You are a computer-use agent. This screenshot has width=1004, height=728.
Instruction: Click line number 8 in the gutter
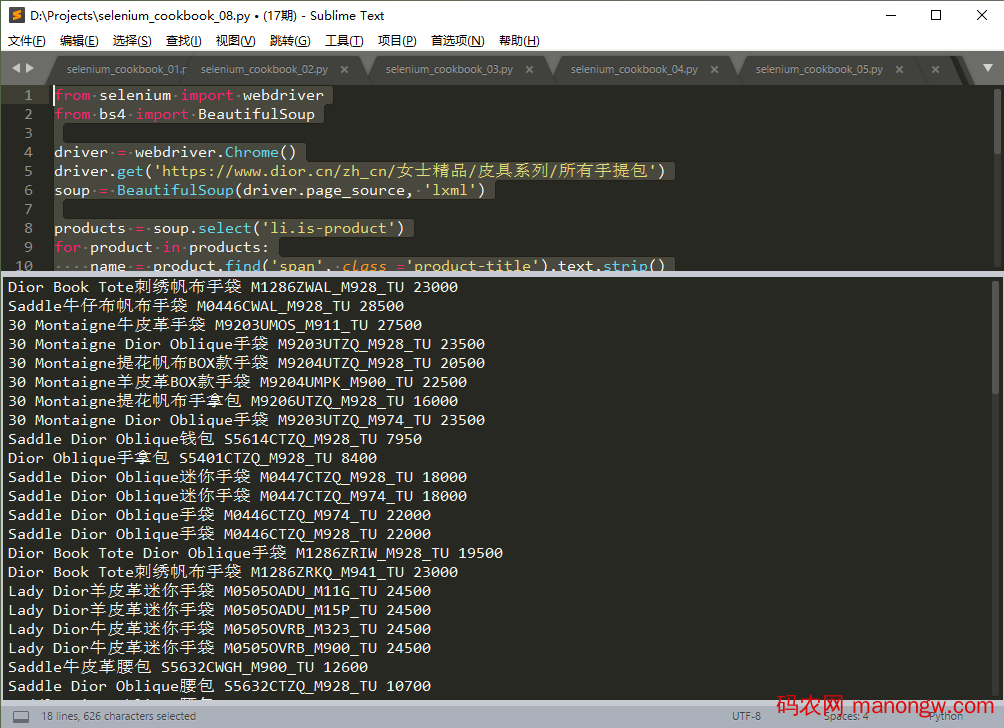coord(27,227)
